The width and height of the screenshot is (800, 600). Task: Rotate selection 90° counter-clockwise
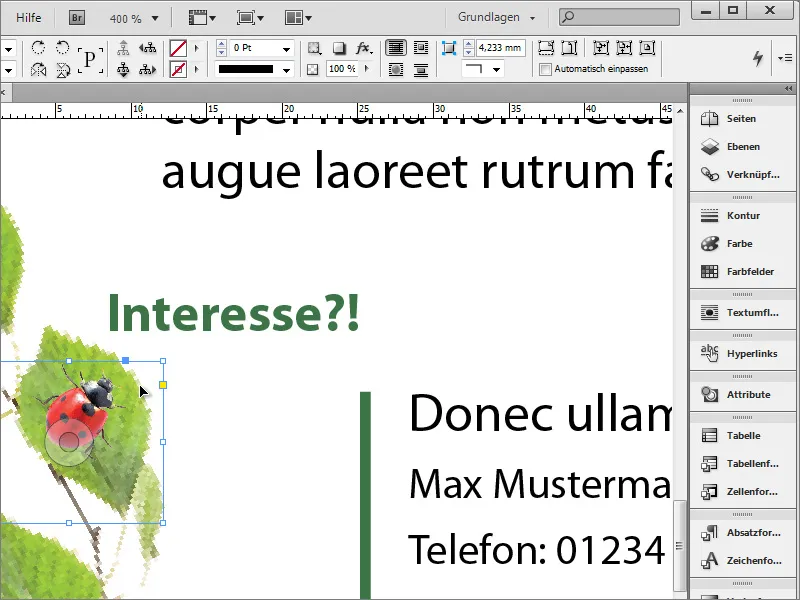tap(62, 48)
